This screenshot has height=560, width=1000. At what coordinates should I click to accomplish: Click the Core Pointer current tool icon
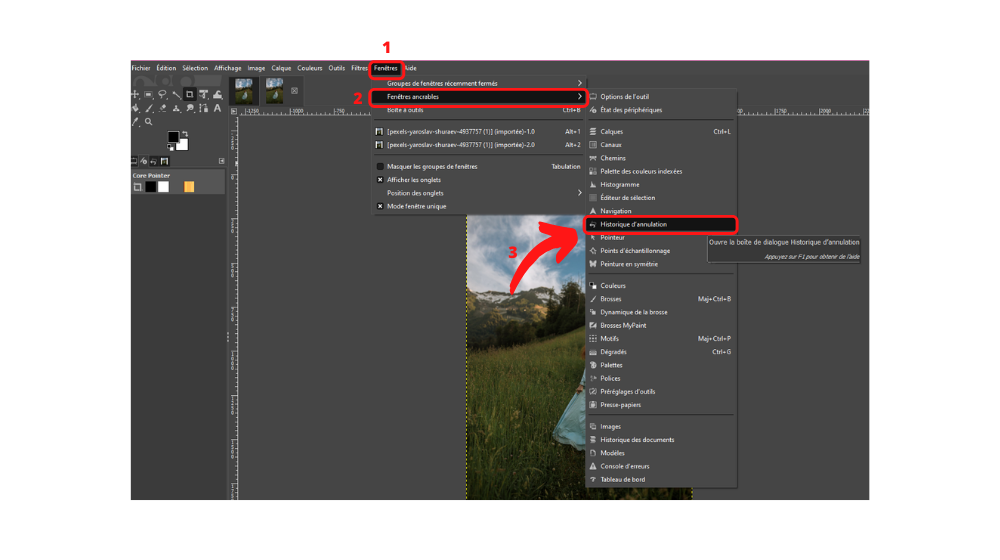(x=137, y=187)
